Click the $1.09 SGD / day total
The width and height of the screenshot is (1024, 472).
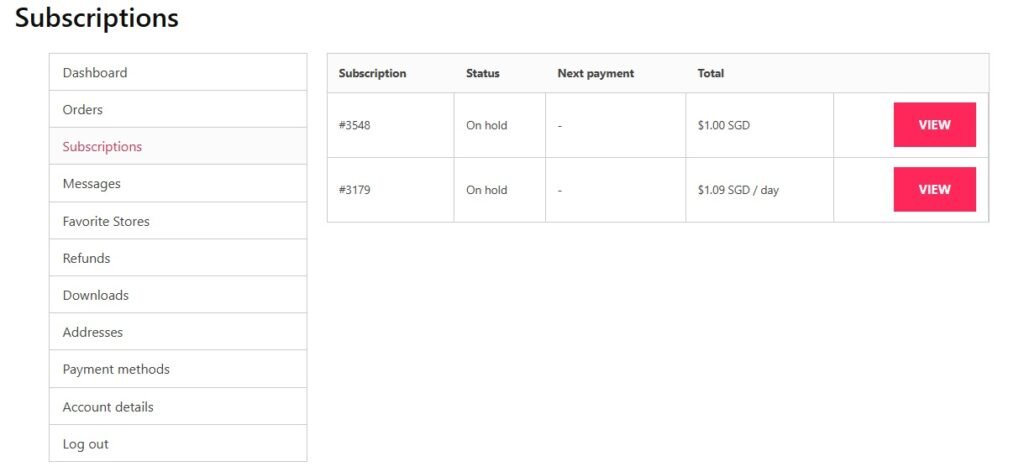738,190
